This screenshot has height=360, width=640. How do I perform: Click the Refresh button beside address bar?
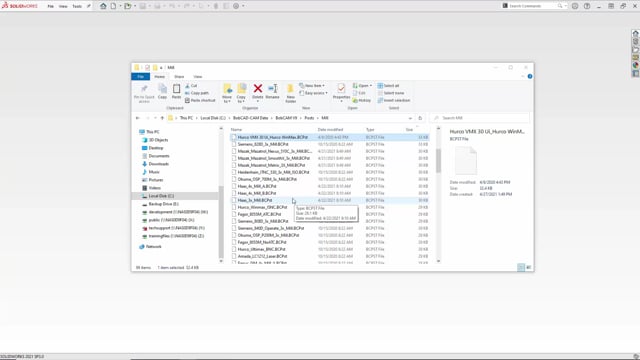pyautogui.click(x=420, y=118)
